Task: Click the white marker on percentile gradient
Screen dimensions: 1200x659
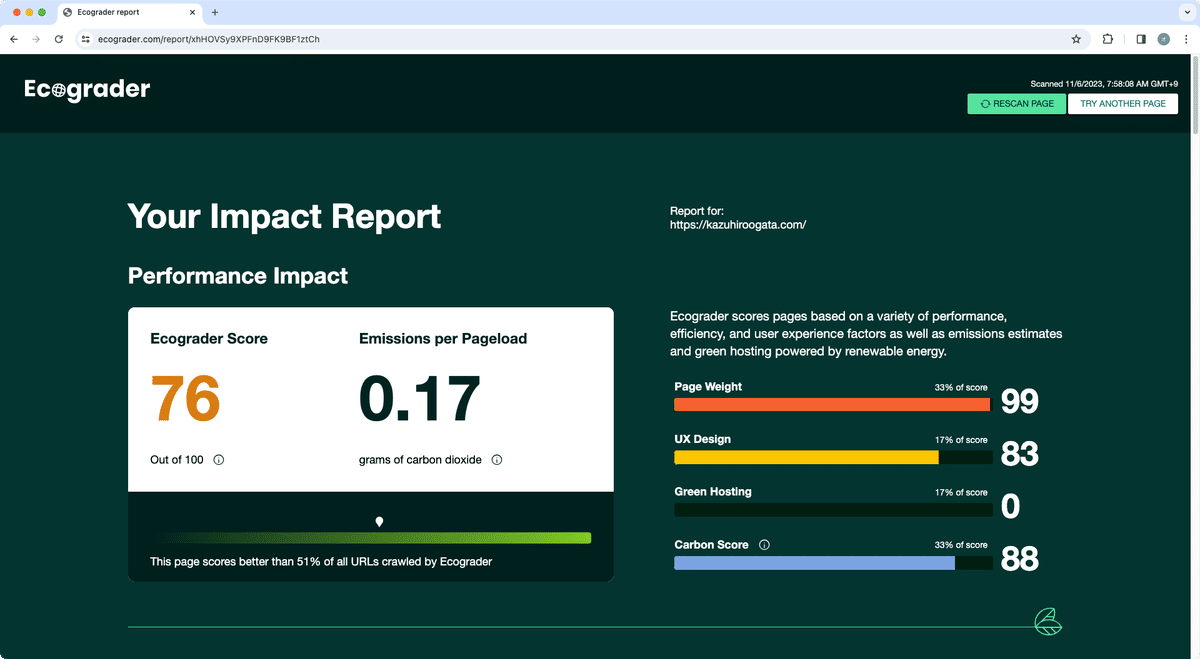Action: click(x=379, y=522)
